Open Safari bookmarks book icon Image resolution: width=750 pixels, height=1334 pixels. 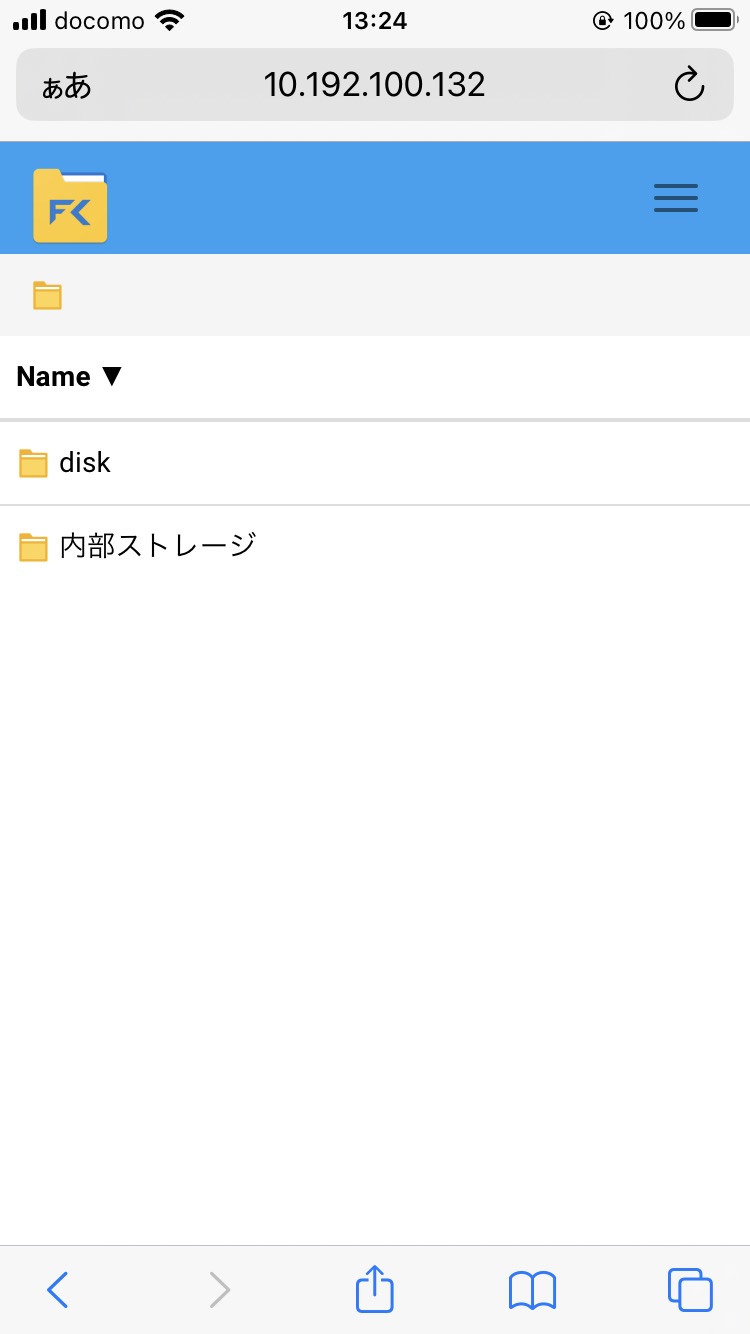coord(532,1290)
